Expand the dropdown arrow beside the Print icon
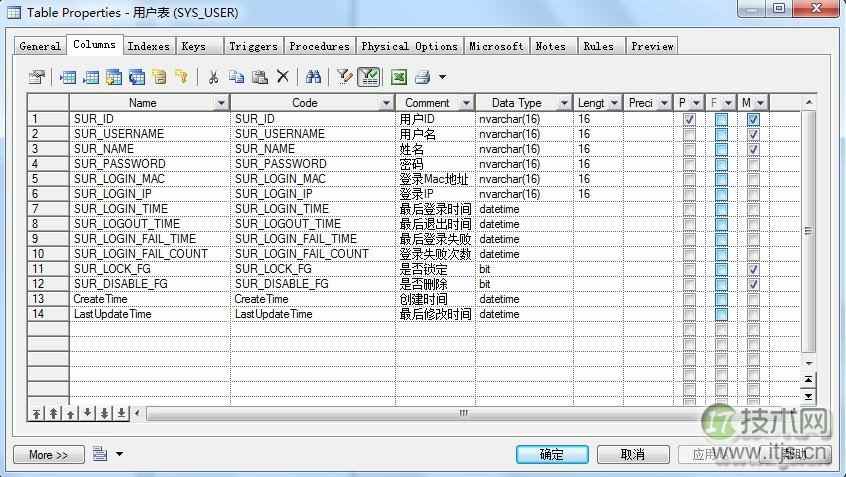Image resolution: width=846 pixels, height=477 pixels. tap(442, 77)
